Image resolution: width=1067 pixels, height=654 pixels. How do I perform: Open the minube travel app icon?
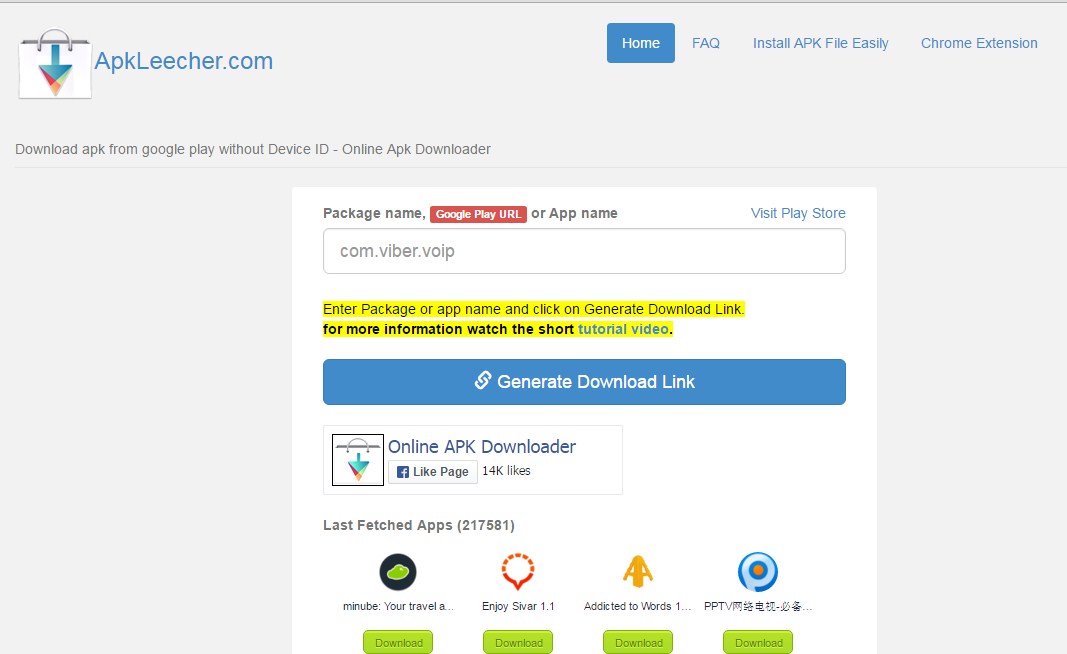(398, 572)
